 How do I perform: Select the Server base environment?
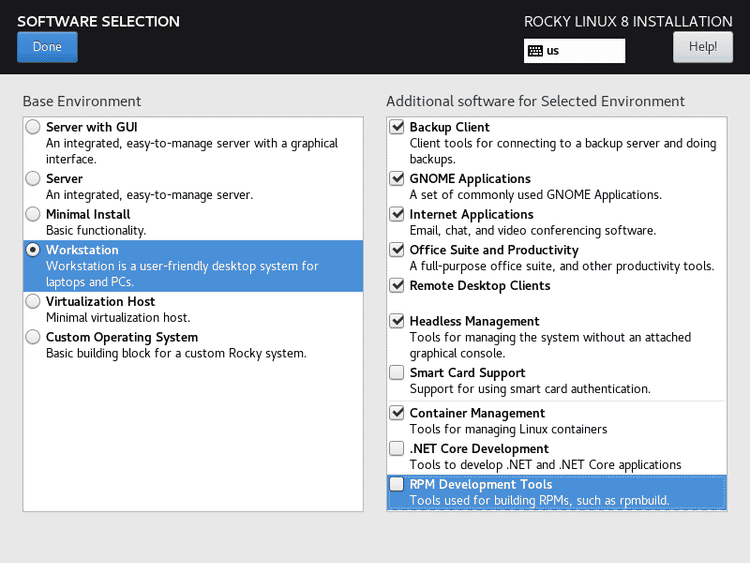click(x=34, y=179)
